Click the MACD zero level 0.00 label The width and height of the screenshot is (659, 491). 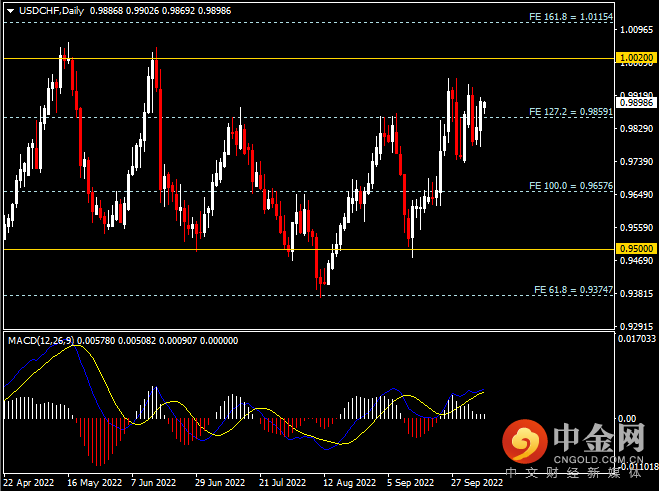coord(627,419)
